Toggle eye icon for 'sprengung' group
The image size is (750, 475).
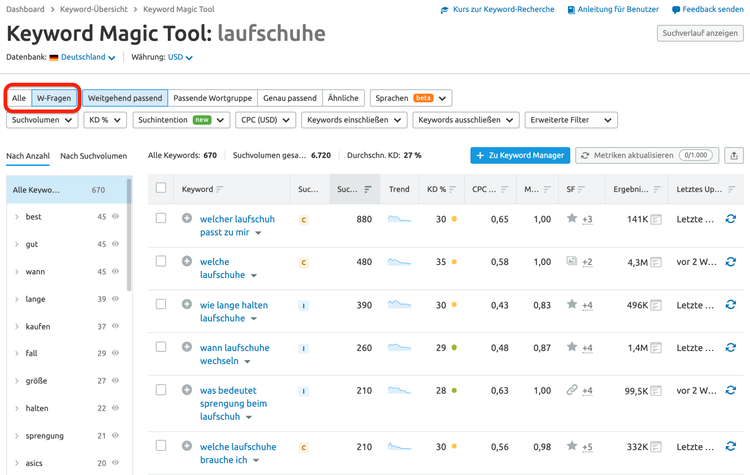click(115, 435)
